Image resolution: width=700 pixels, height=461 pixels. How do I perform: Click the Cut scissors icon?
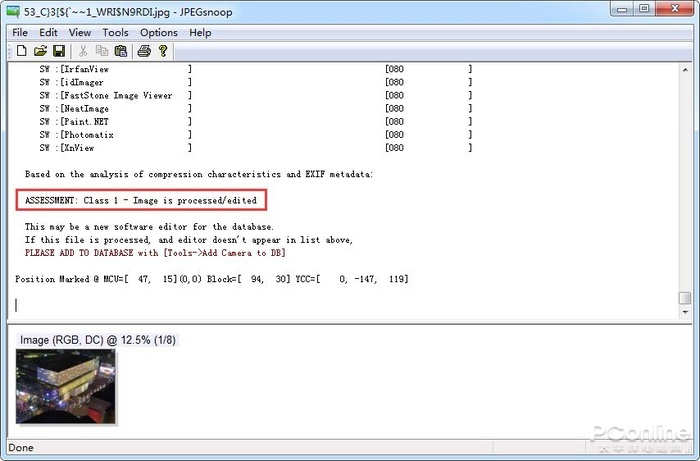coord(83,51)
